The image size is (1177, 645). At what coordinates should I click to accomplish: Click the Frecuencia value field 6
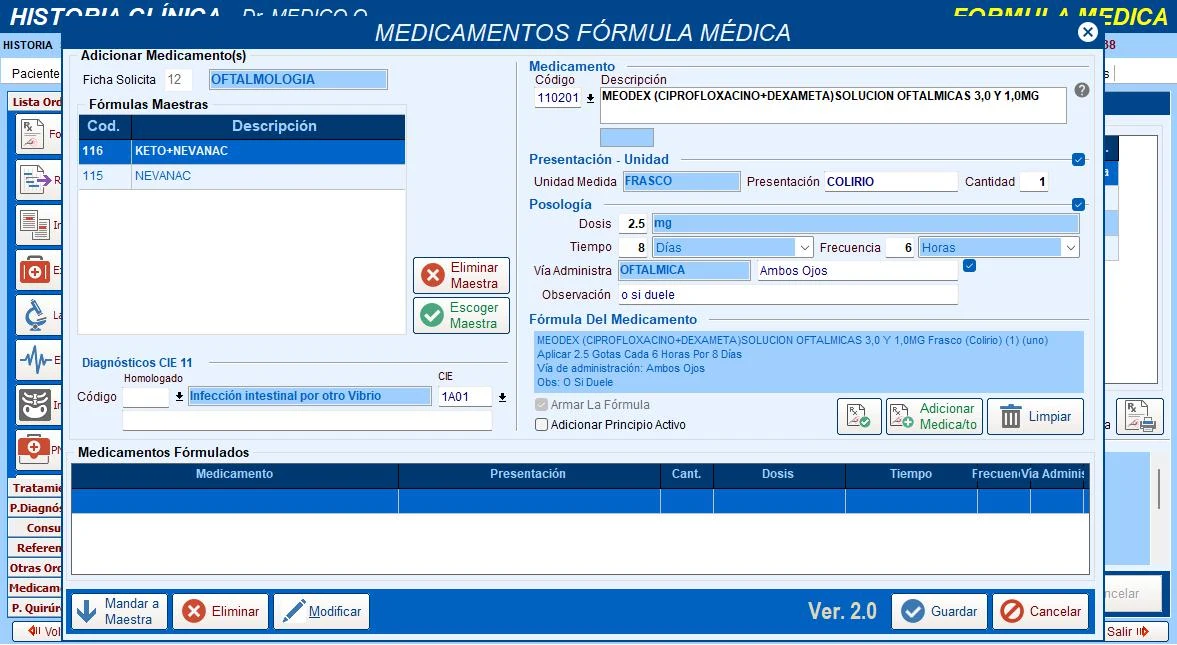(x=899, y=247)
